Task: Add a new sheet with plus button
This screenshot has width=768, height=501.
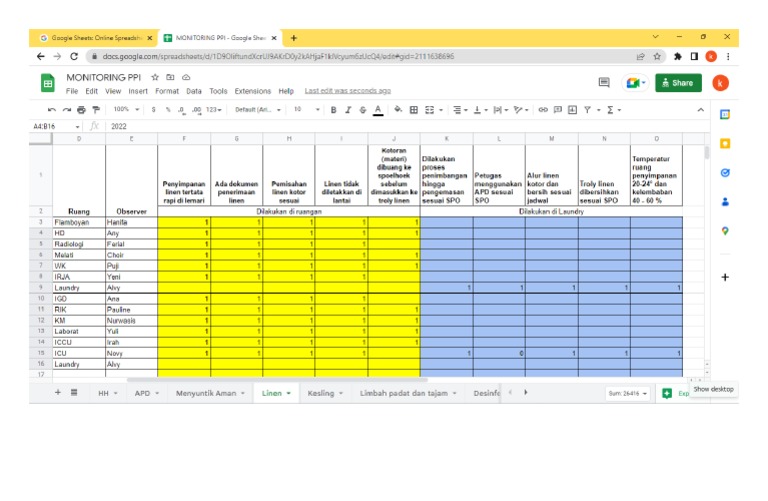Action: pos(58,393)
